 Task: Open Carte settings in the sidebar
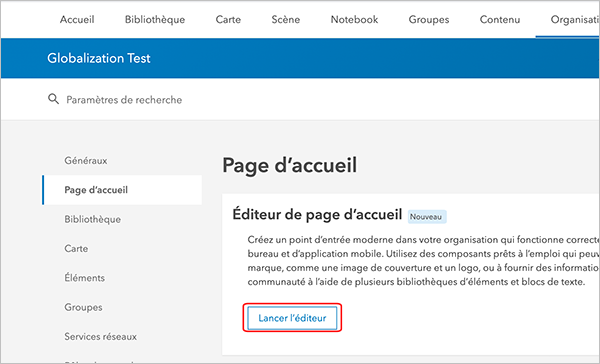click(76, 249)
